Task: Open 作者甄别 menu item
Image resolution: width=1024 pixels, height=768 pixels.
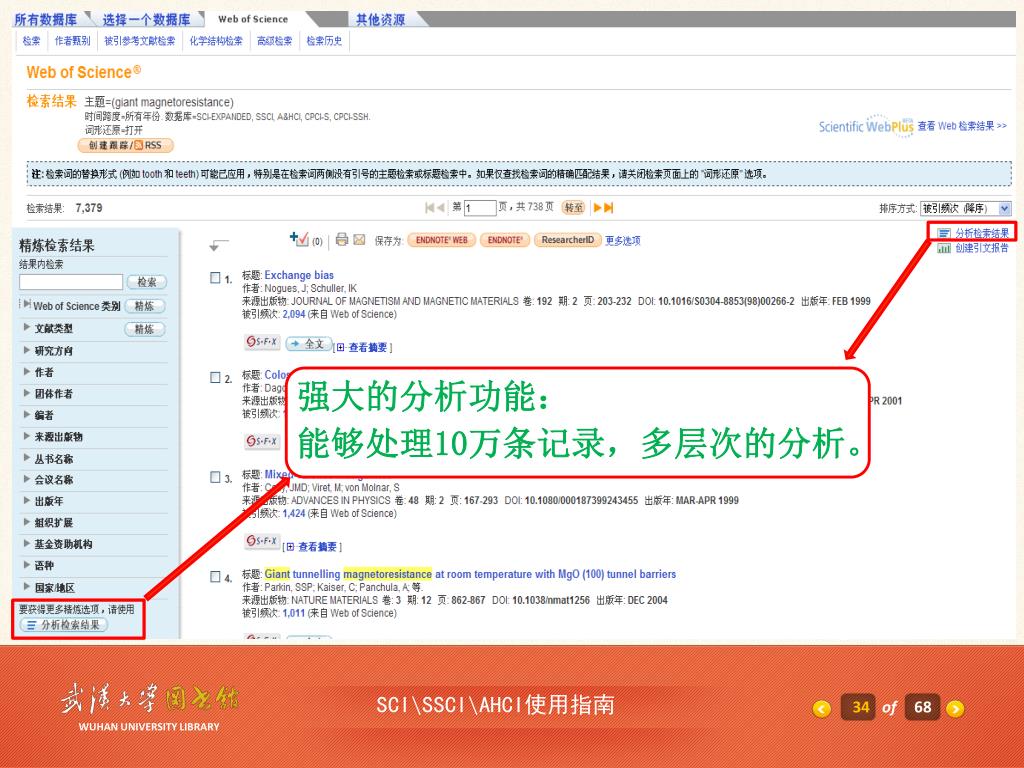Action: [x=72, y=41]
